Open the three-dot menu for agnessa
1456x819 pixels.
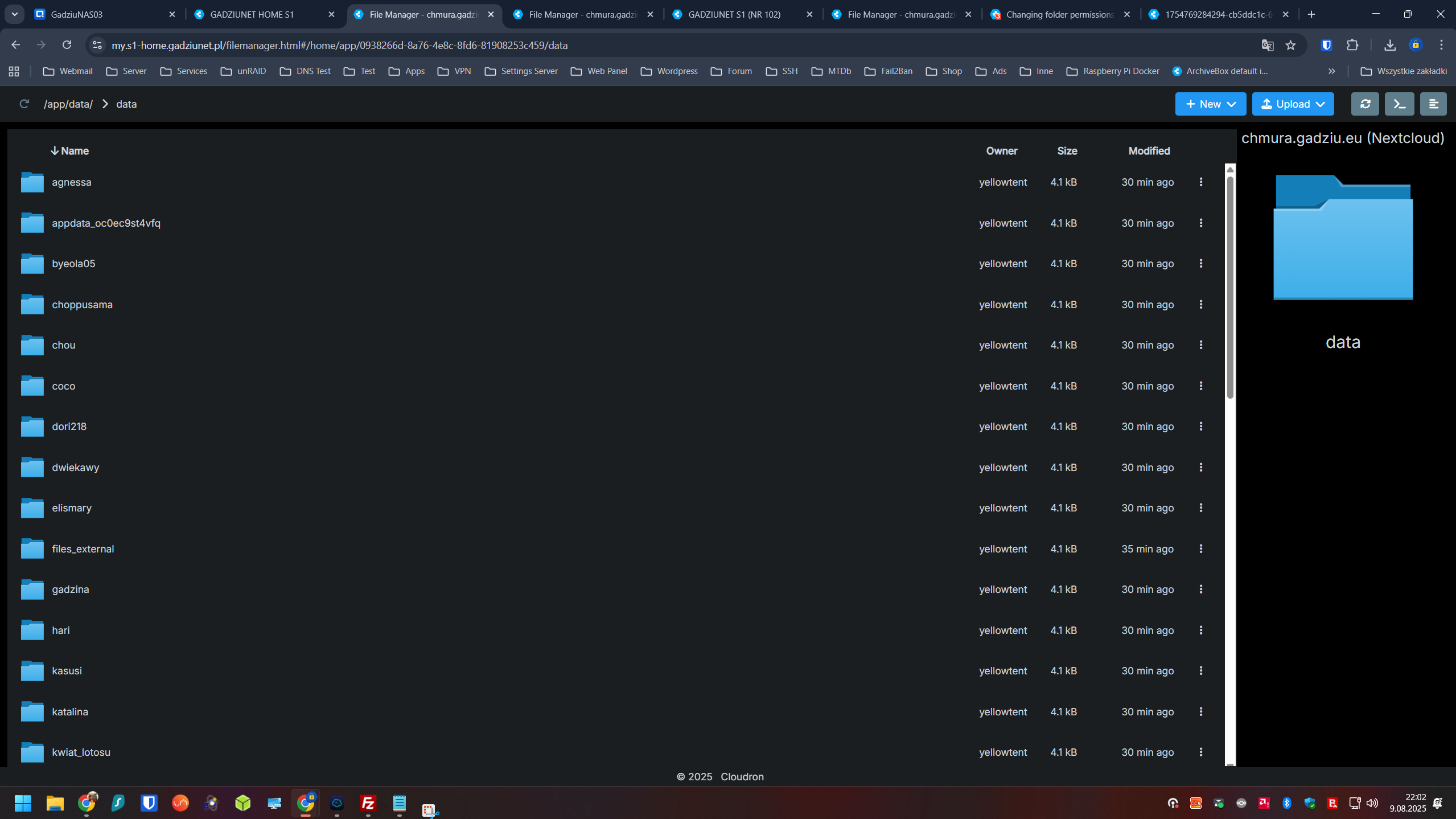pyautogui.click(x=1201, y=182)
